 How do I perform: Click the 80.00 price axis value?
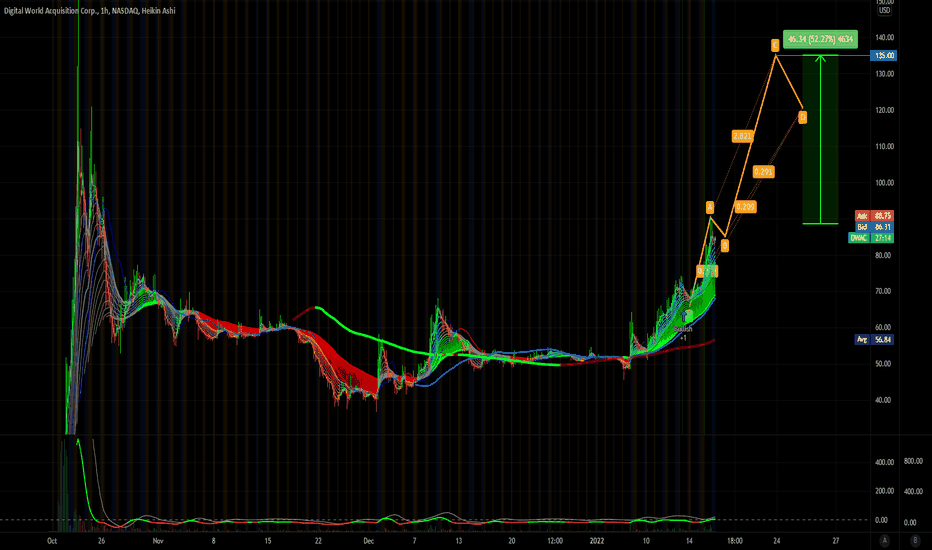(x=883, y=255)
